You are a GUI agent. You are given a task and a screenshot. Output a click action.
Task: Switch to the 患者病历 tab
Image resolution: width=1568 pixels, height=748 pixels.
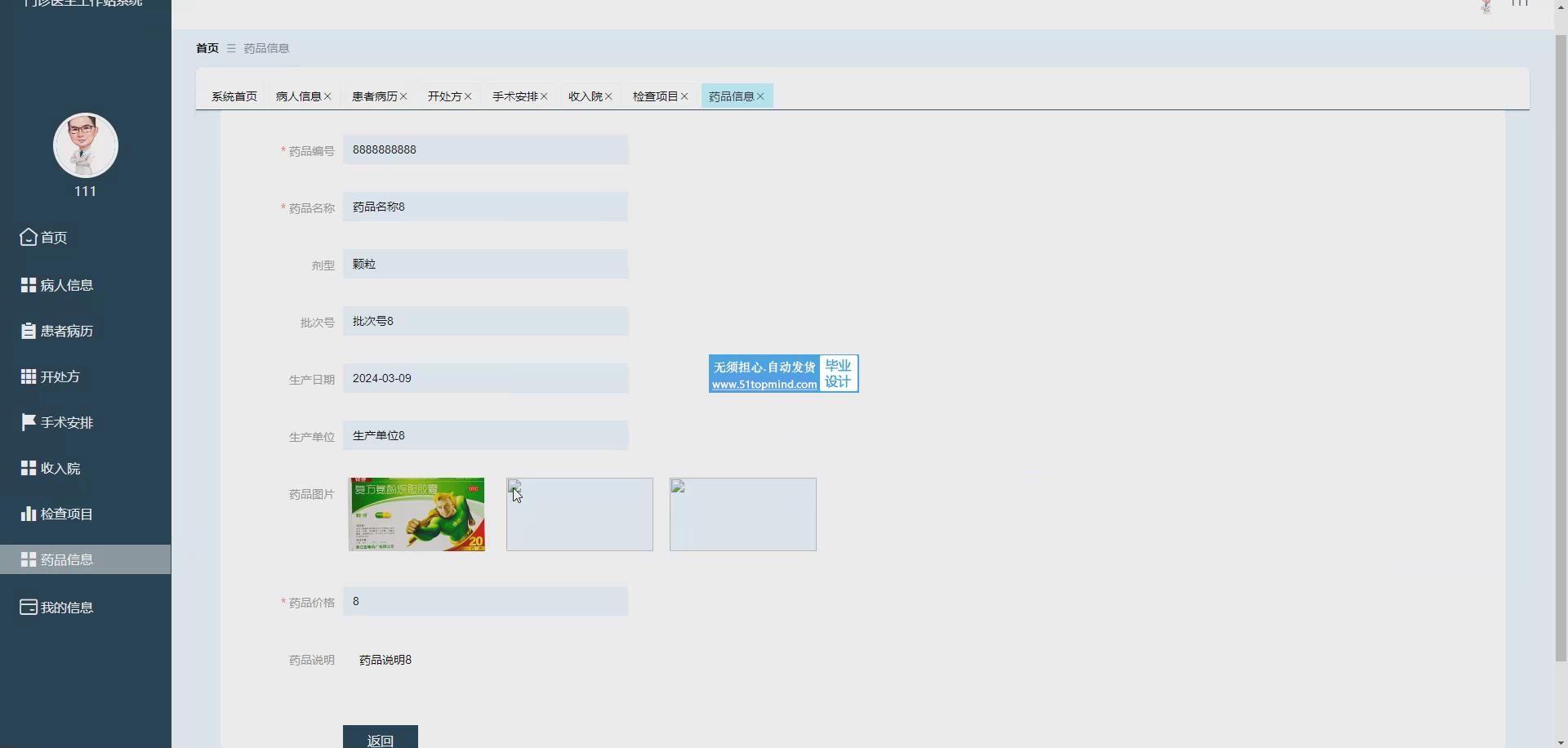(375, 96)
